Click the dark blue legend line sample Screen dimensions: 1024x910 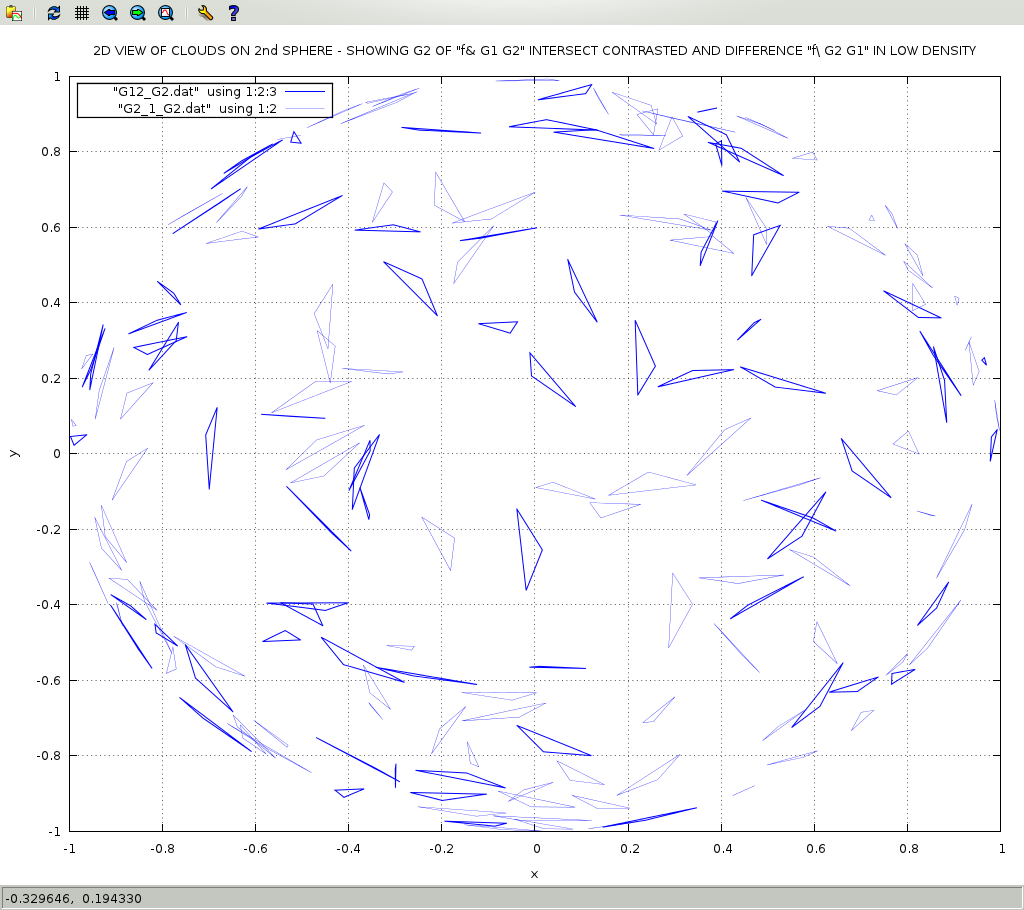coord(306,91)
